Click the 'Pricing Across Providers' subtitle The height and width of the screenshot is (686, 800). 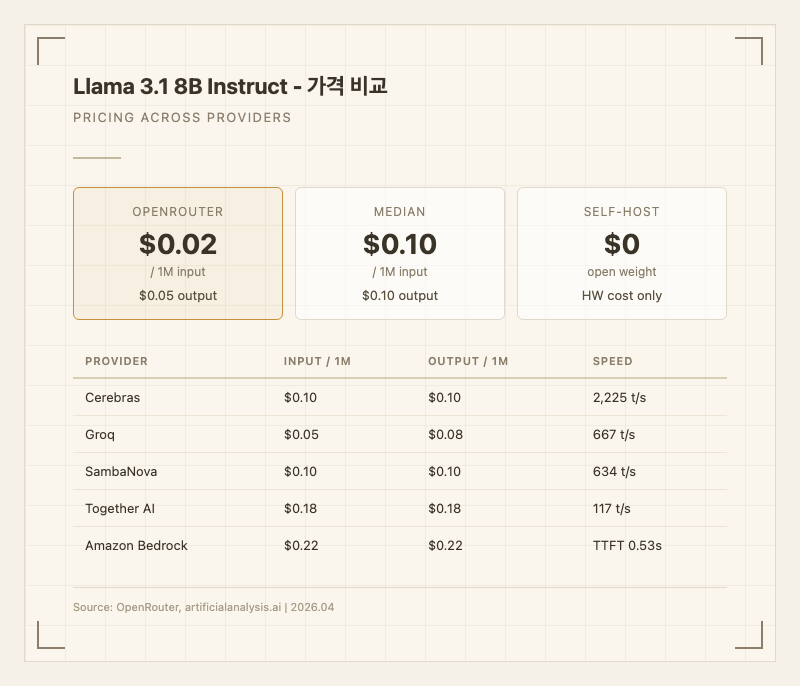click(182, 117)
